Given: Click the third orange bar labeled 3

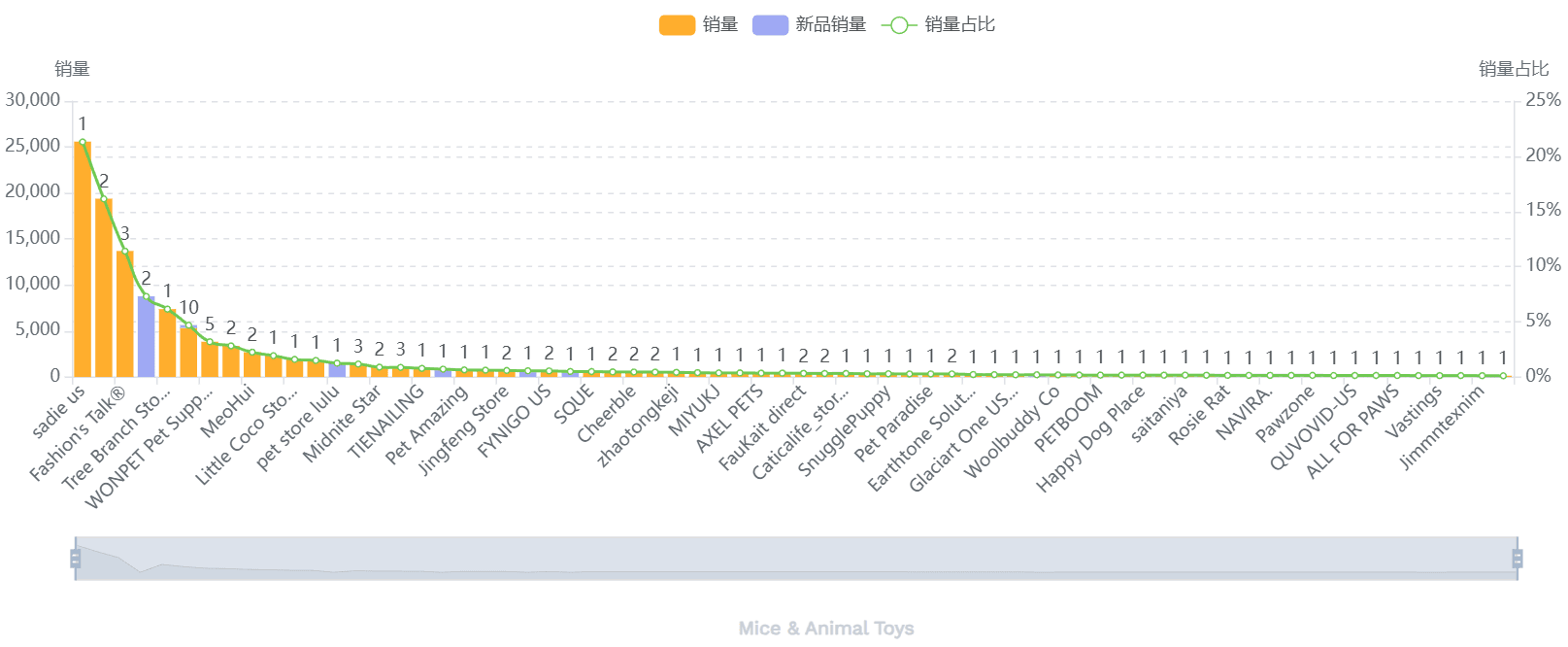Looking at the screenshot, I should pyautogui.click(x=125, y=315).
